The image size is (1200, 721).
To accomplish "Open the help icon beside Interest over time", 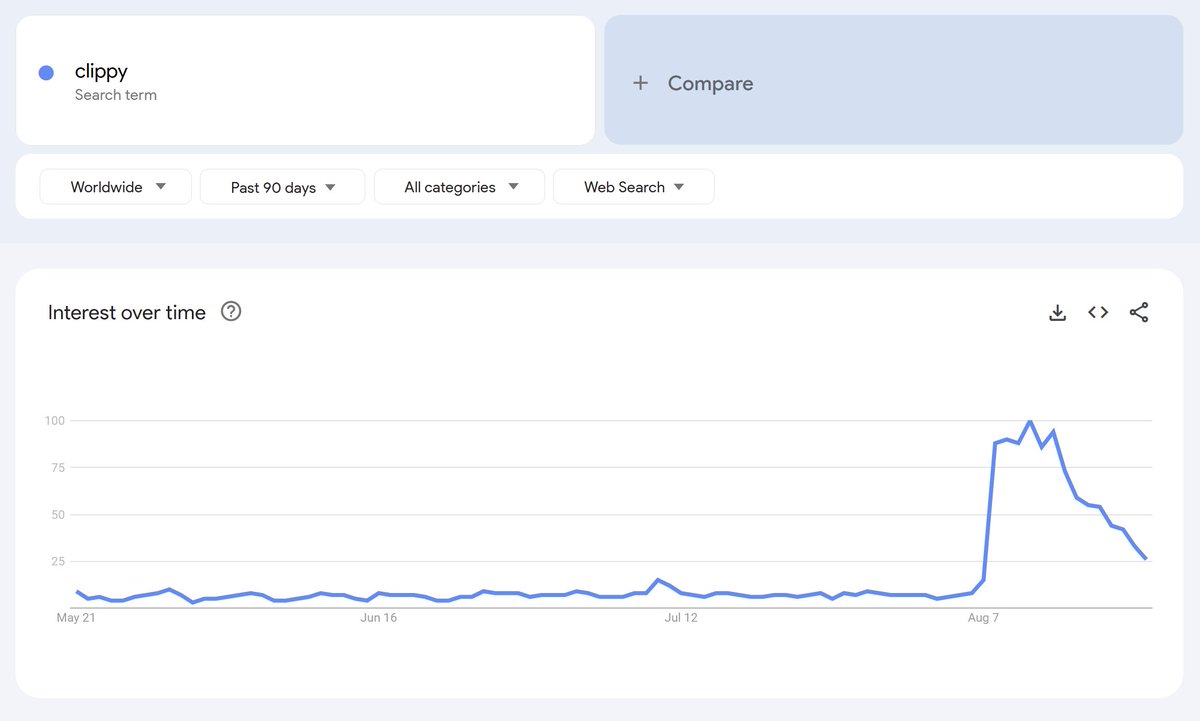I will (231, 311).
